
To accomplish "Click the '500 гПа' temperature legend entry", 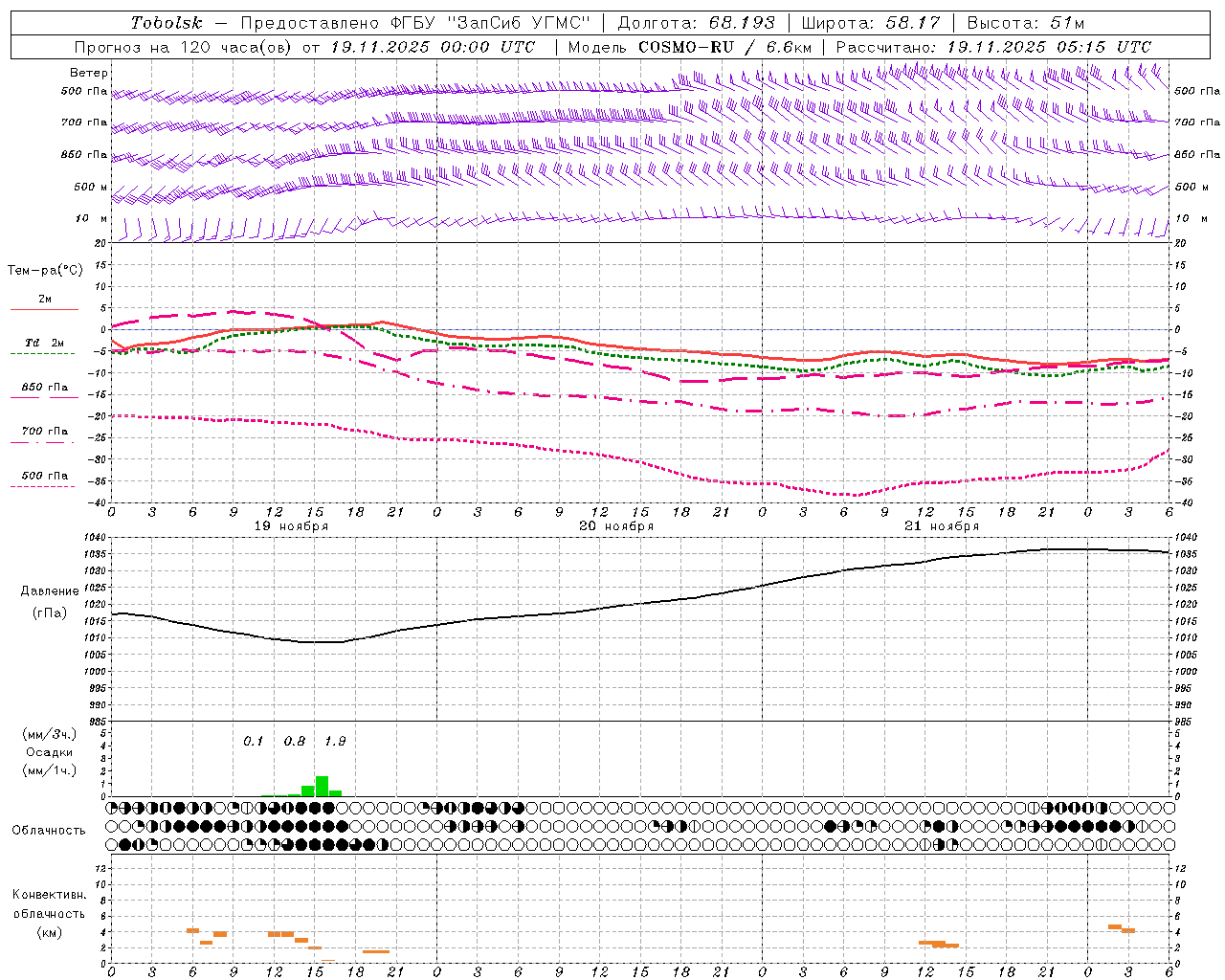I will point(45,476).
